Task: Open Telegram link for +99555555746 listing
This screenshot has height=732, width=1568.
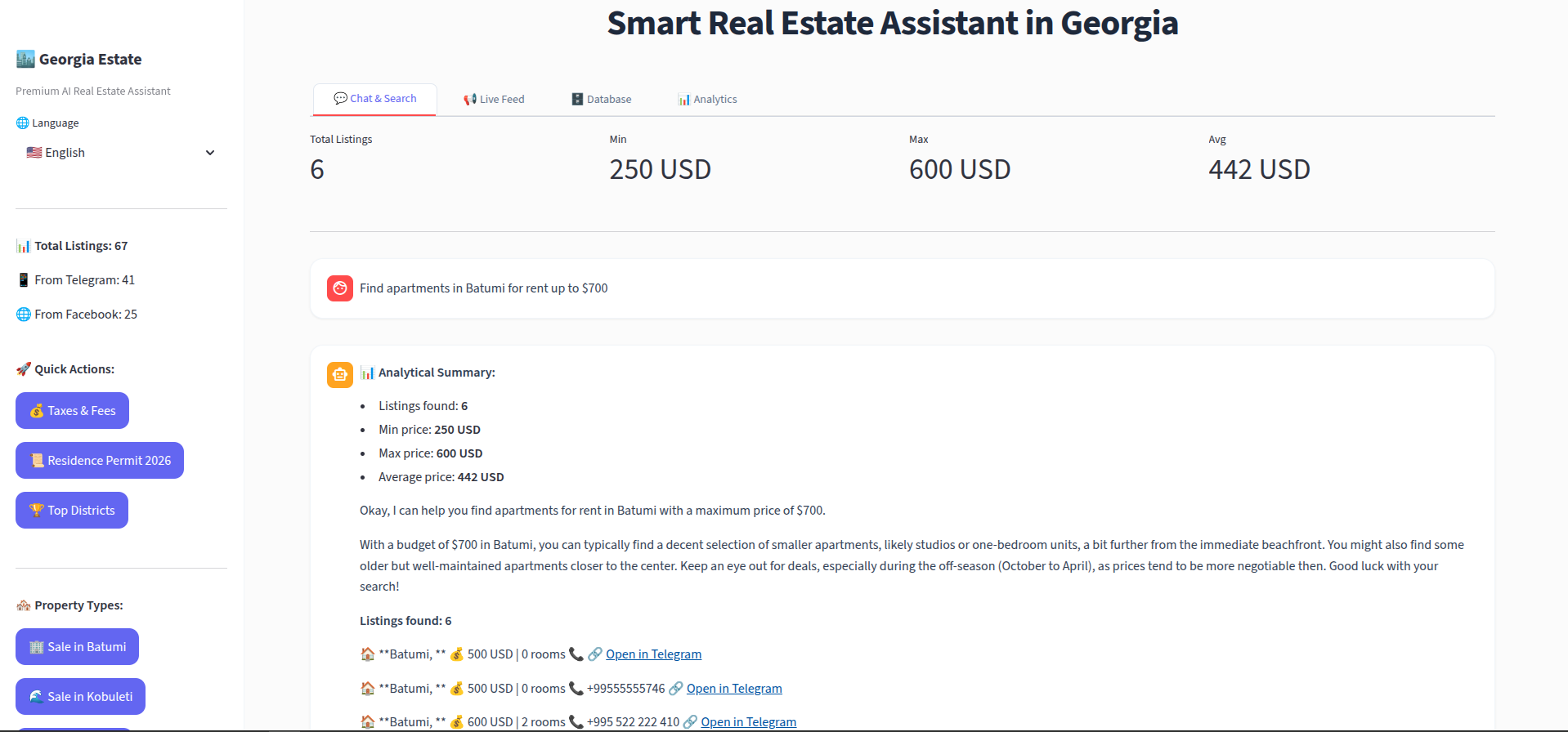Action: (734, 689)
